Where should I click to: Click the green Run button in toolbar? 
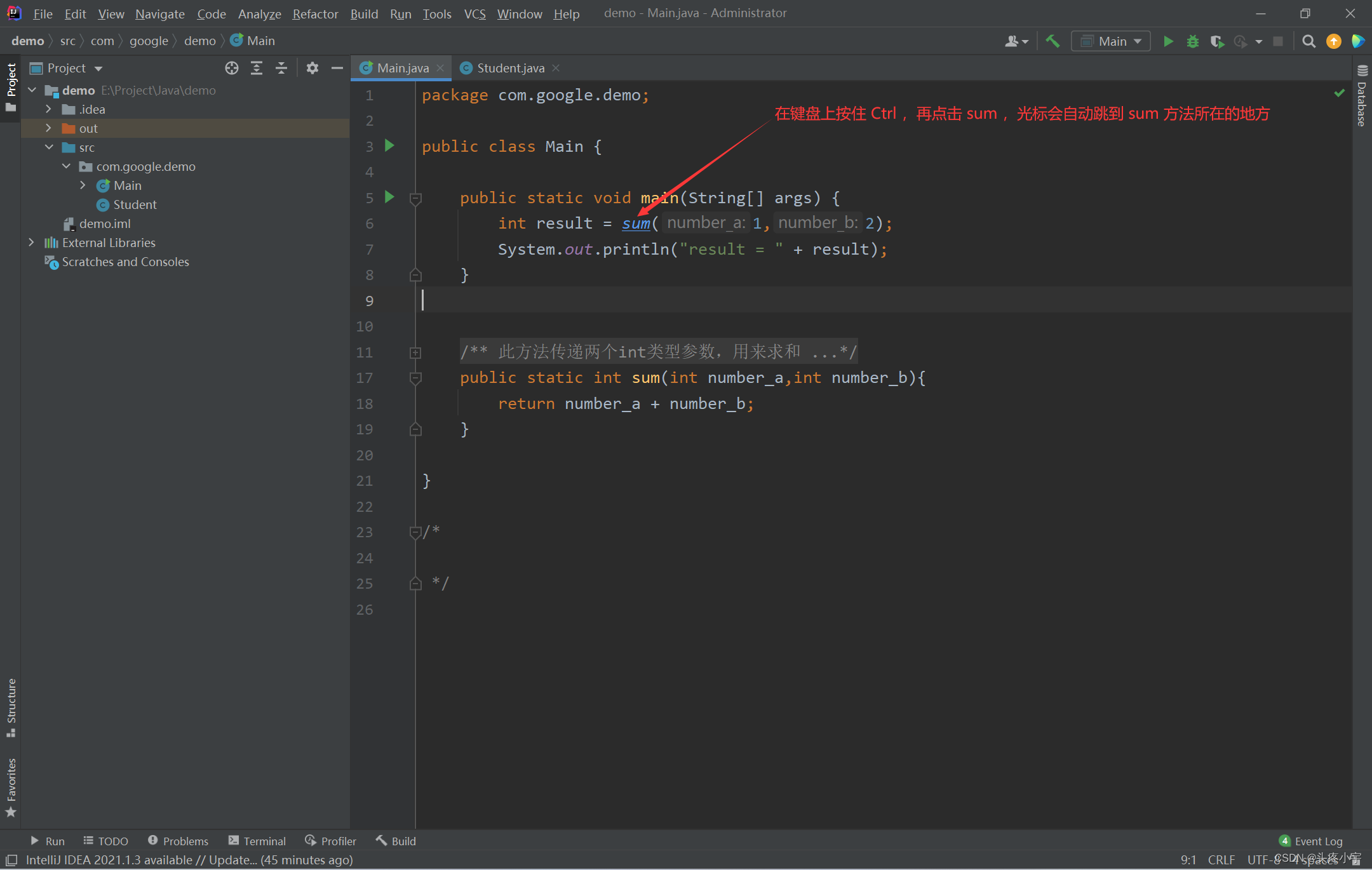point(1167,41)
